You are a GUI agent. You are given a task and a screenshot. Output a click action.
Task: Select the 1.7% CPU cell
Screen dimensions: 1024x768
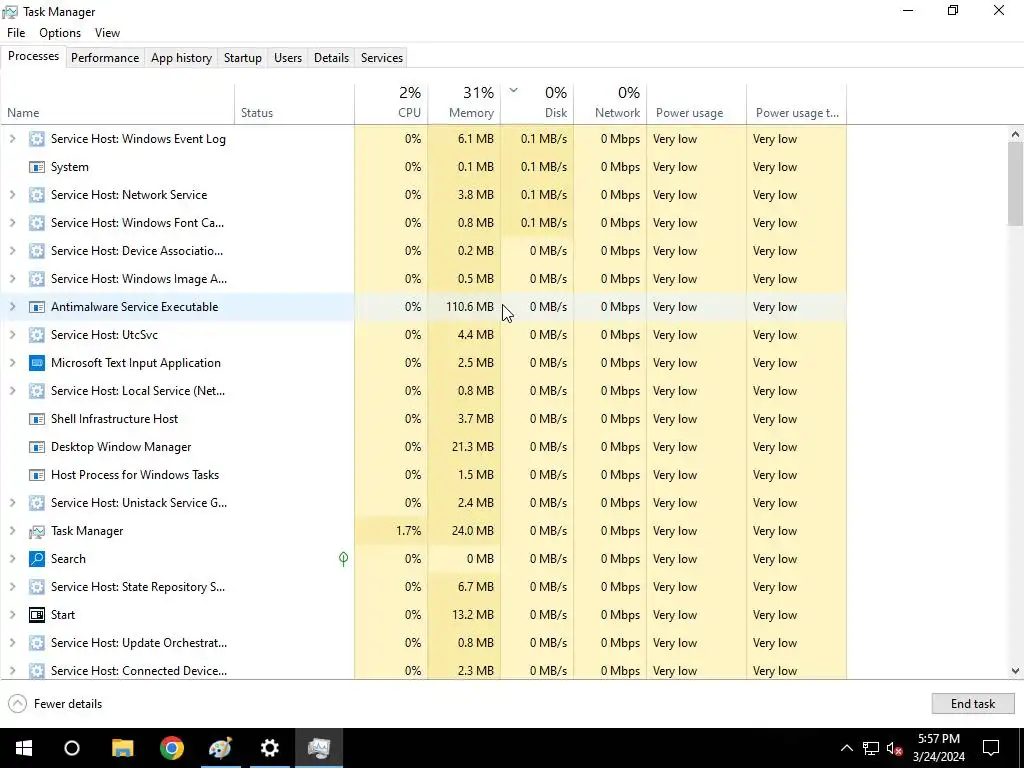(391, 531)
